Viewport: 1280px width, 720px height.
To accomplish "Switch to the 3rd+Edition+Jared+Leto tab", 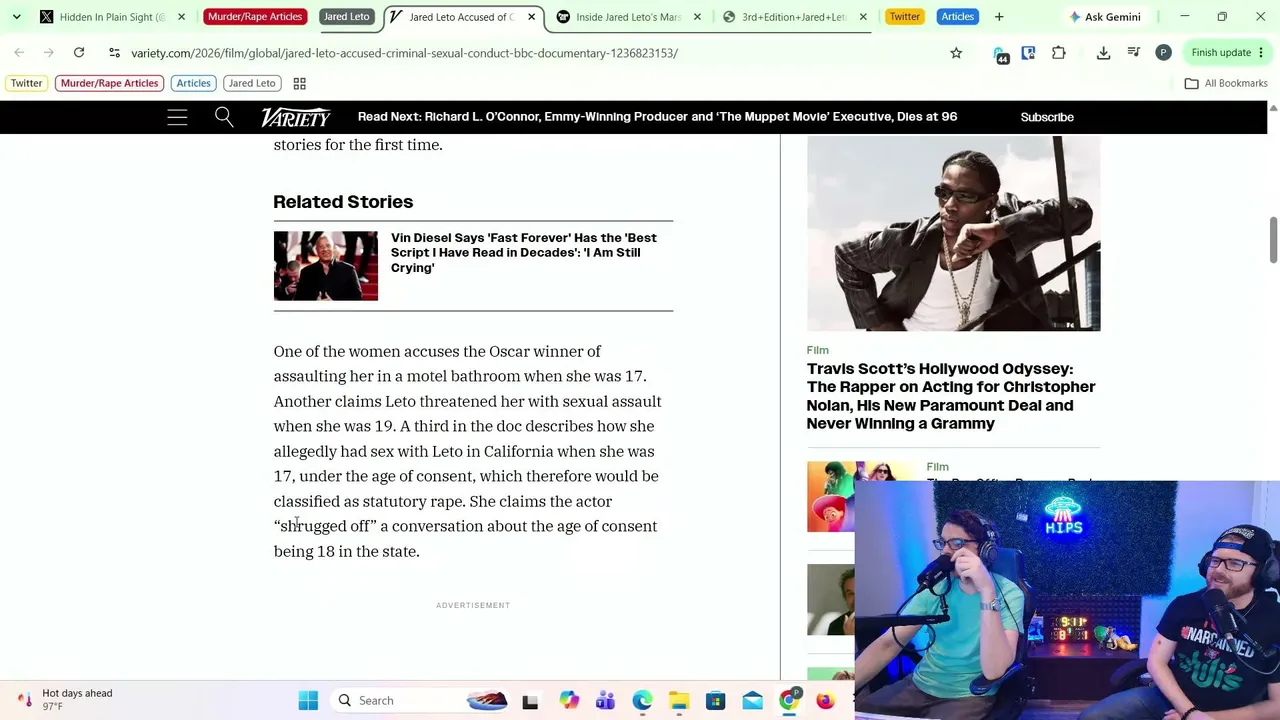I will tap(794, 17).
